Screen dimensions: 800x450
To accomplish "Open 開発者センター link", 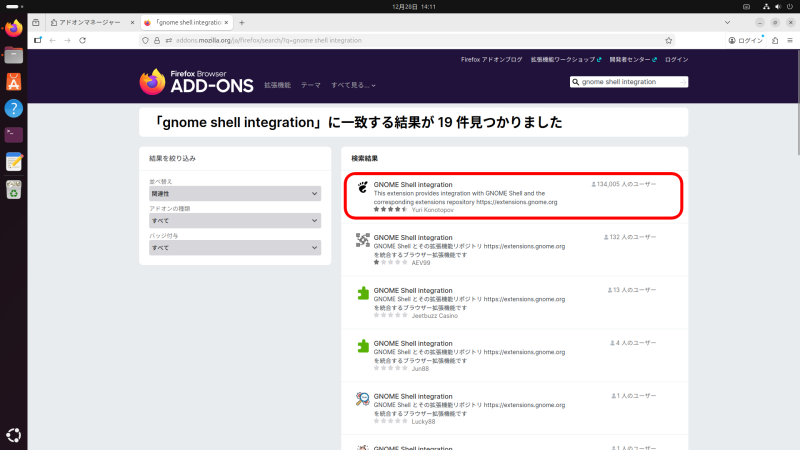I will [x=633, y=60].
